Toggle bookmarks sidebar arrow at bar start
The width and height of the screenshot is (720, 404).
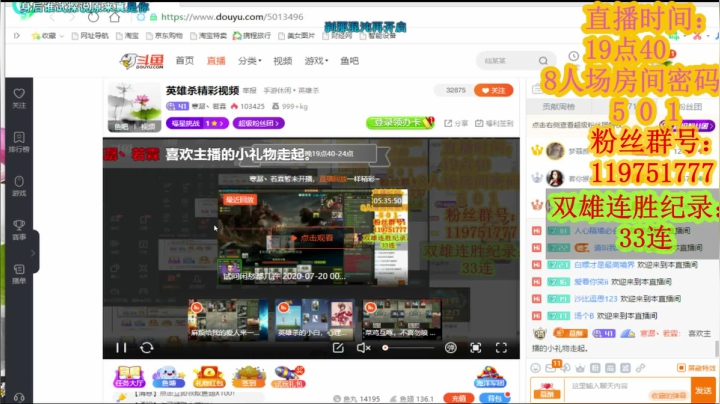(x=17, y=36)
